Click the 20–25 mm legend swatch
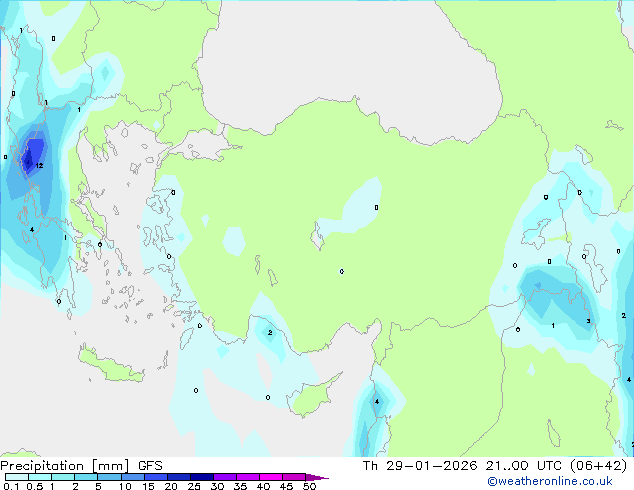 [x=179, y=477]
